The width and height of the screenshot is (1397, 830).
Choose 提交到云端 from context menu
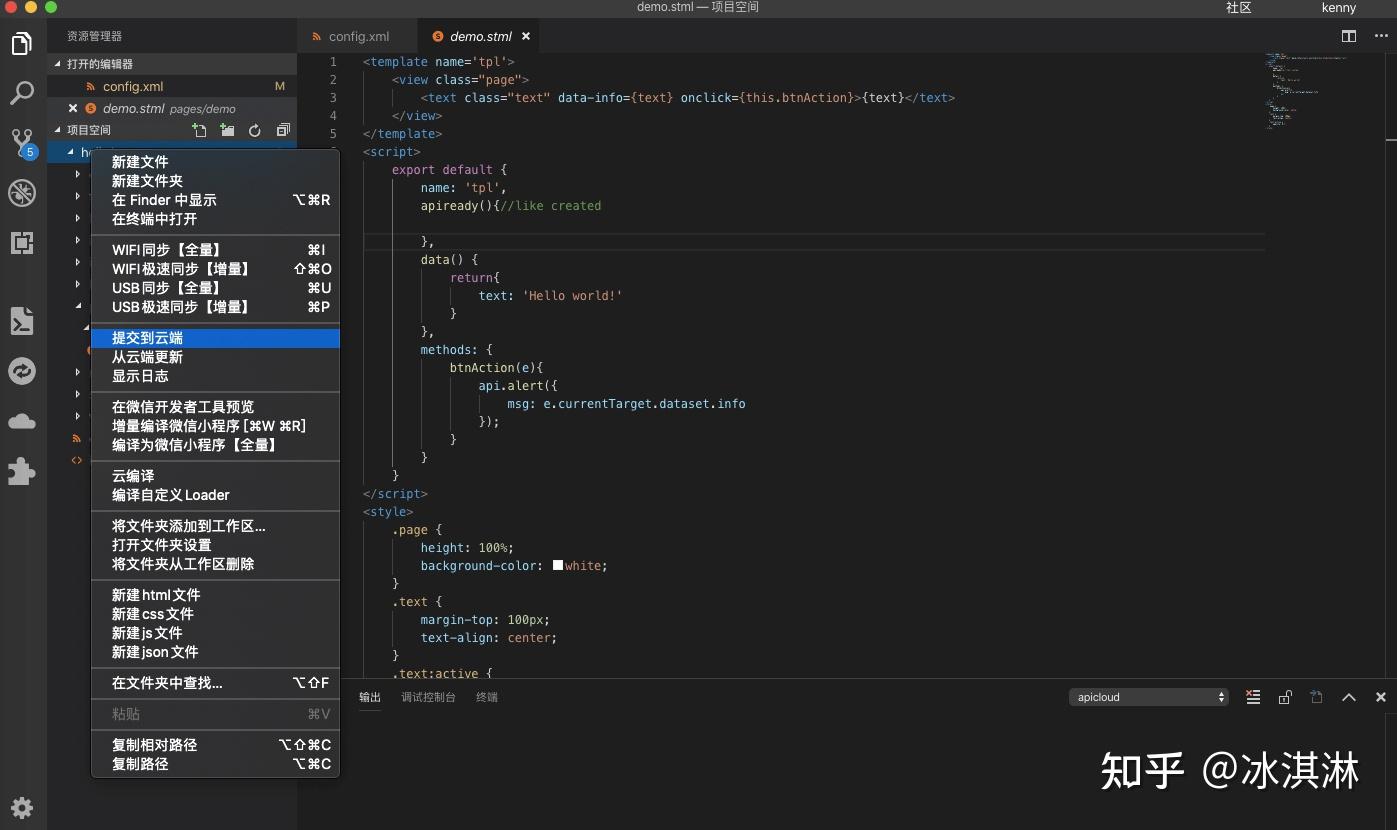(215, 338)
